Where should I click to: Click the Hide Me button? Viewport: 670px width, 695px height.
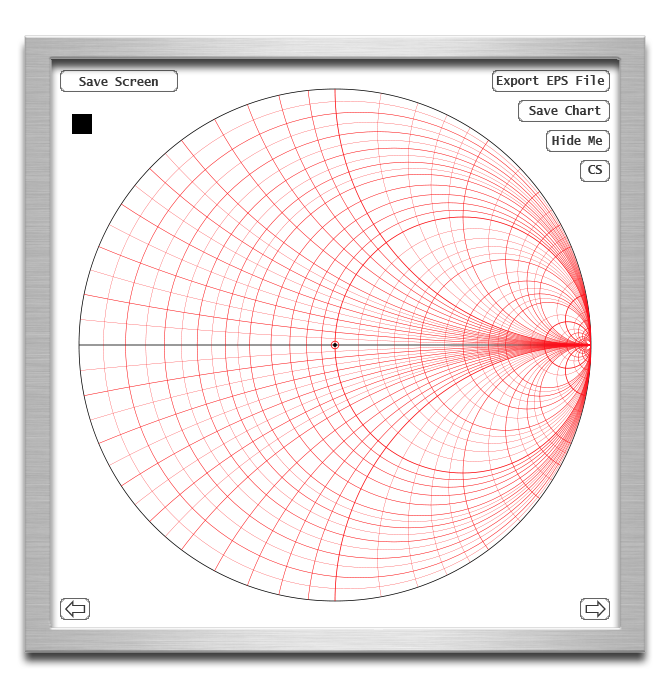point(578,141)
